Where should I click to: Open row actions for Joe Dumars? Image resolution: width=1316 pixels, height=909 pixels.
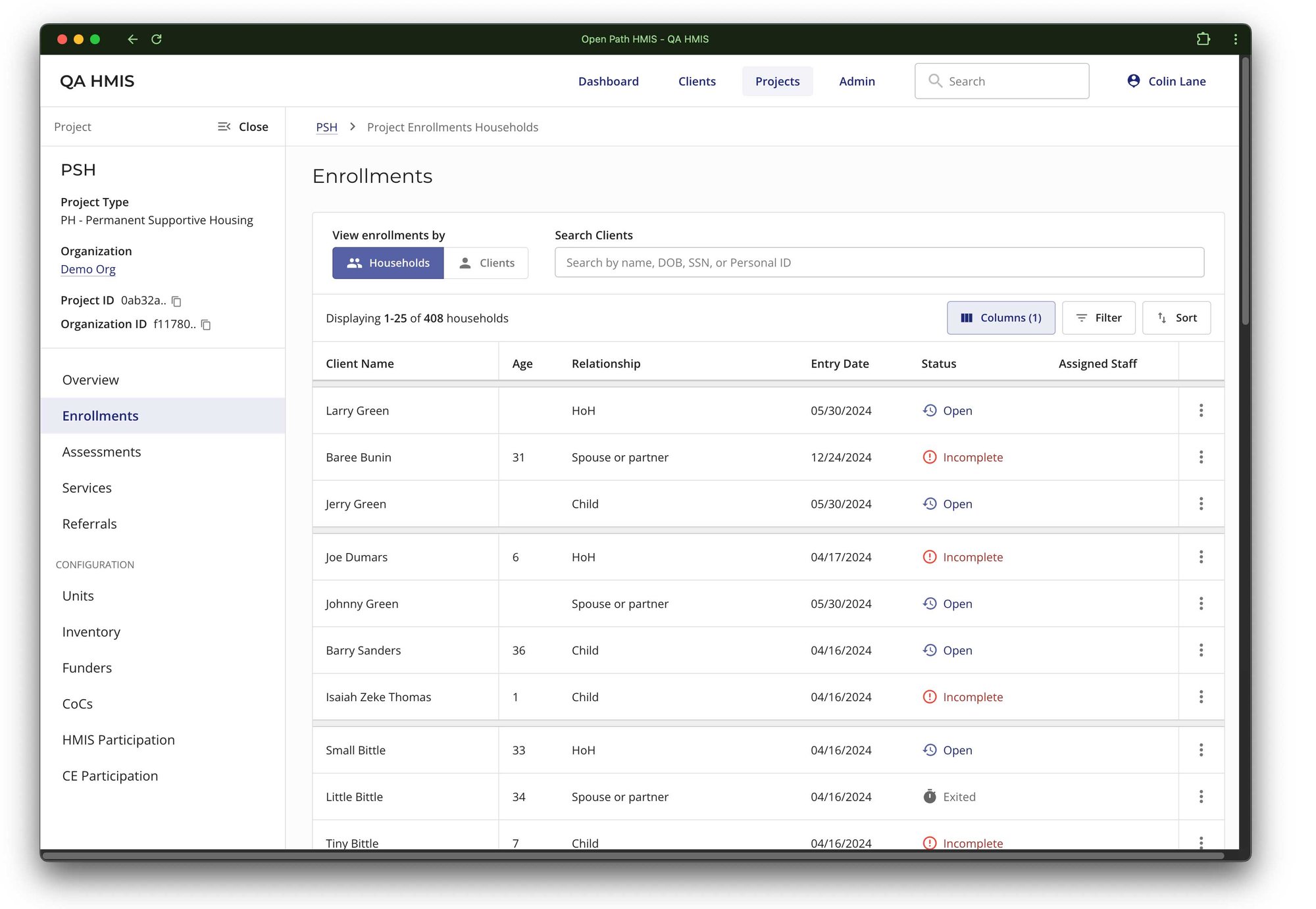[1201, 556]
